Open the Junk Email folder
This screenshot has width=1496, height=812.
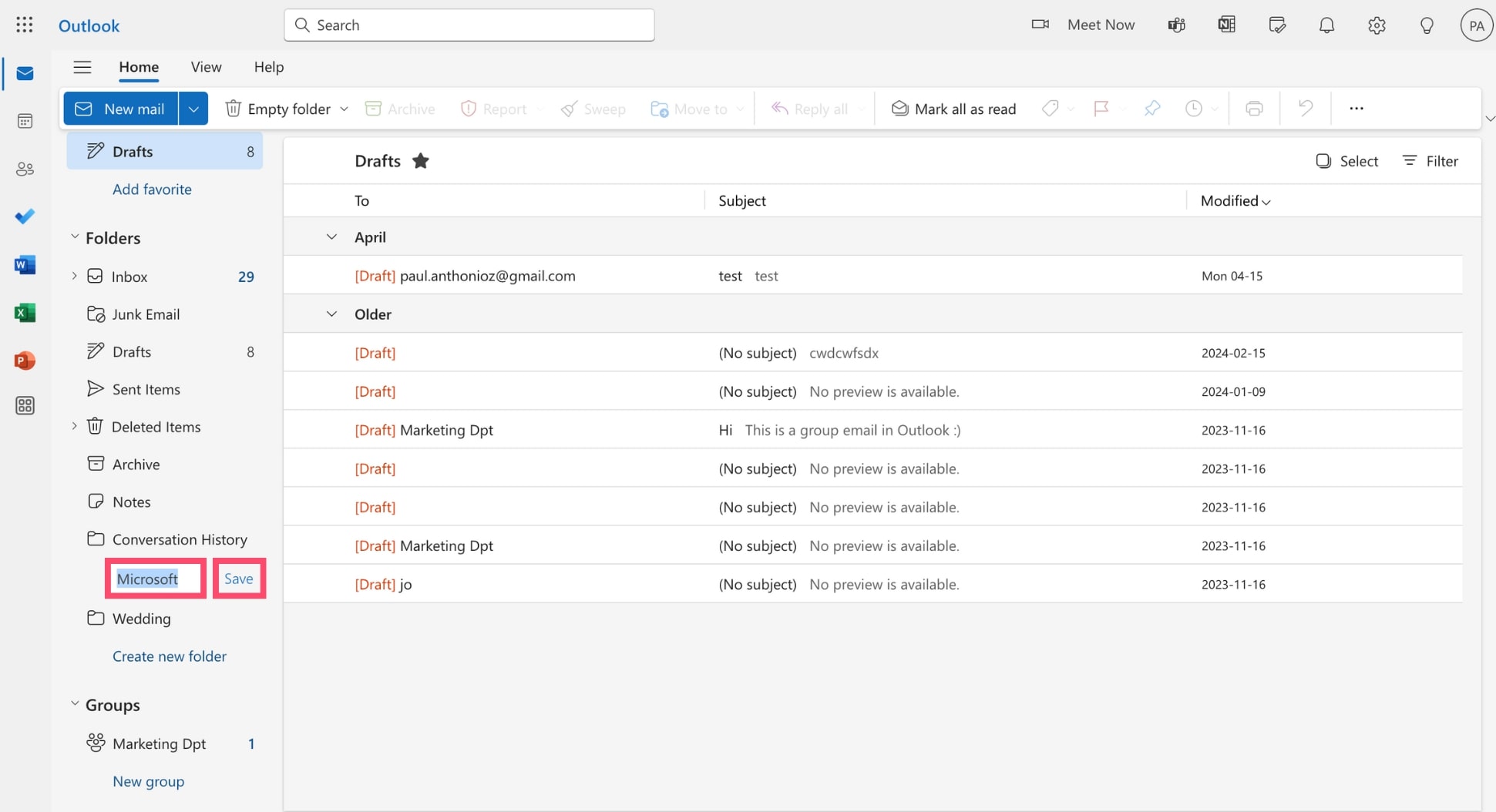coord(164,314)
